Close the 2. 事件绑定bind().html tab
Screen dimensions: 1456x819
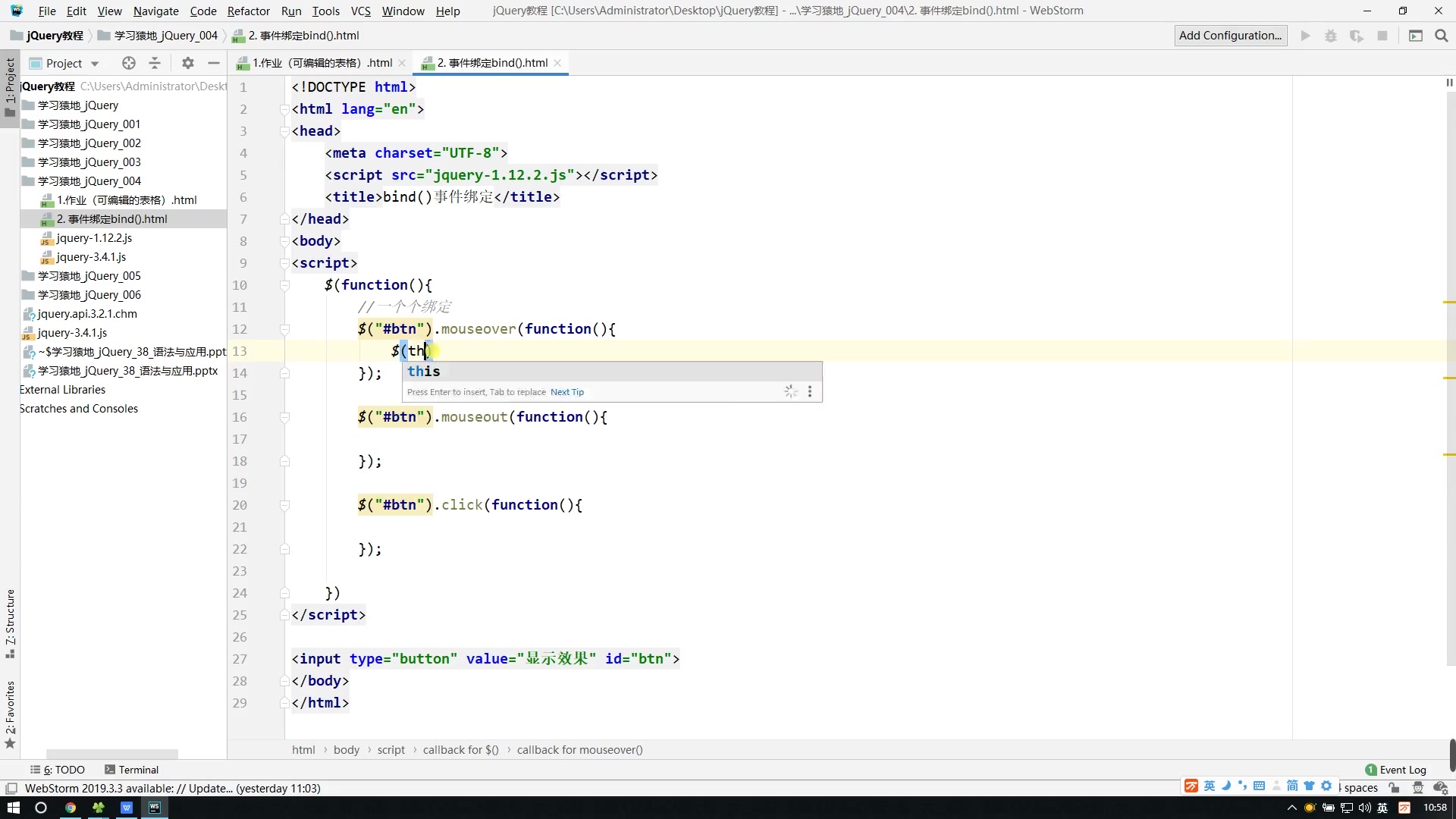(557, 63)
